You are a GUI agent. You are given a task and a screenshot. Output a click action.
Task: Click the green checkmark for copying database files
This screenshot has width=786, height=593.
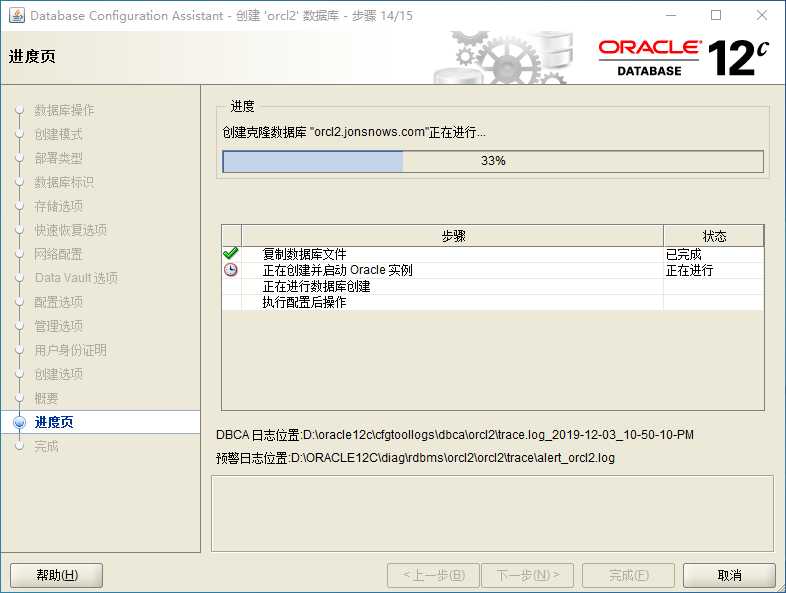(x=231, y=254)
